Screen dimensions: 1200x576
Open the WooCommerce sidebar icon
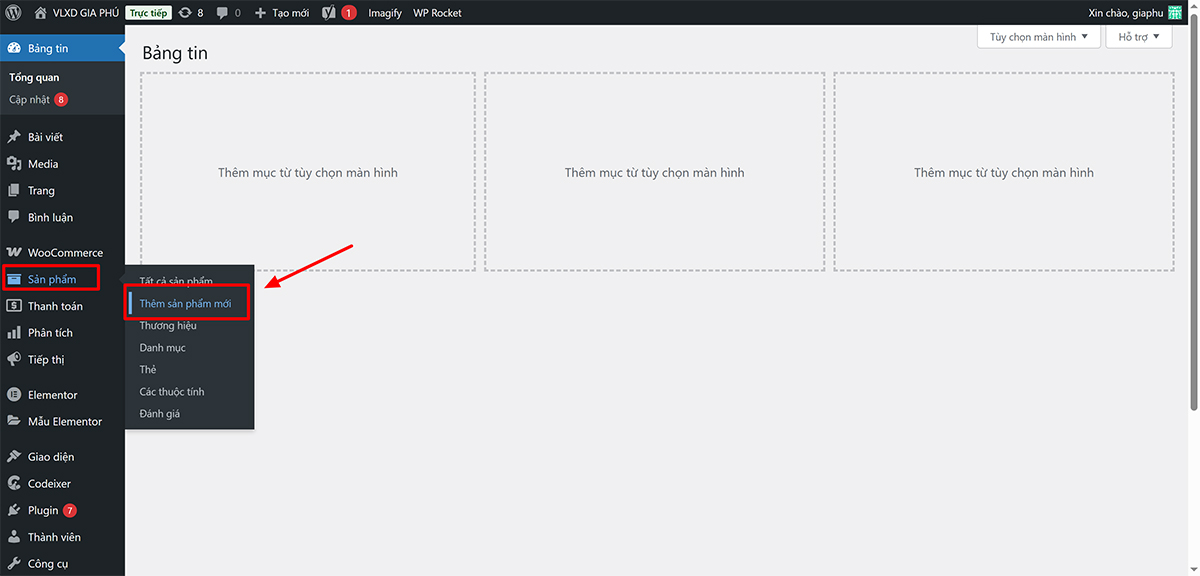tap(14, 253)
